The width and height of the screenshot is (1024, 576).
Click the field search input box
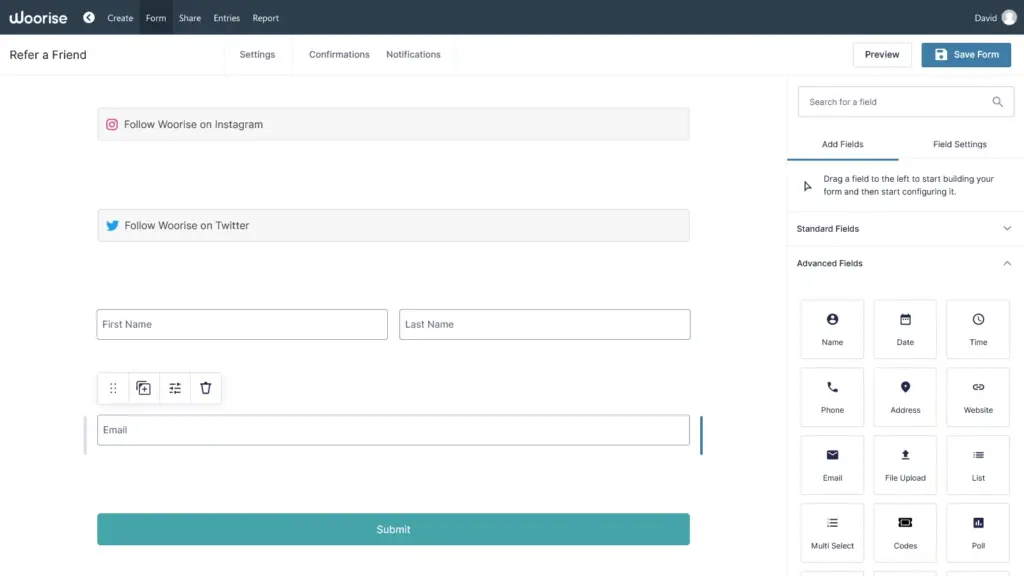point(895,101)
